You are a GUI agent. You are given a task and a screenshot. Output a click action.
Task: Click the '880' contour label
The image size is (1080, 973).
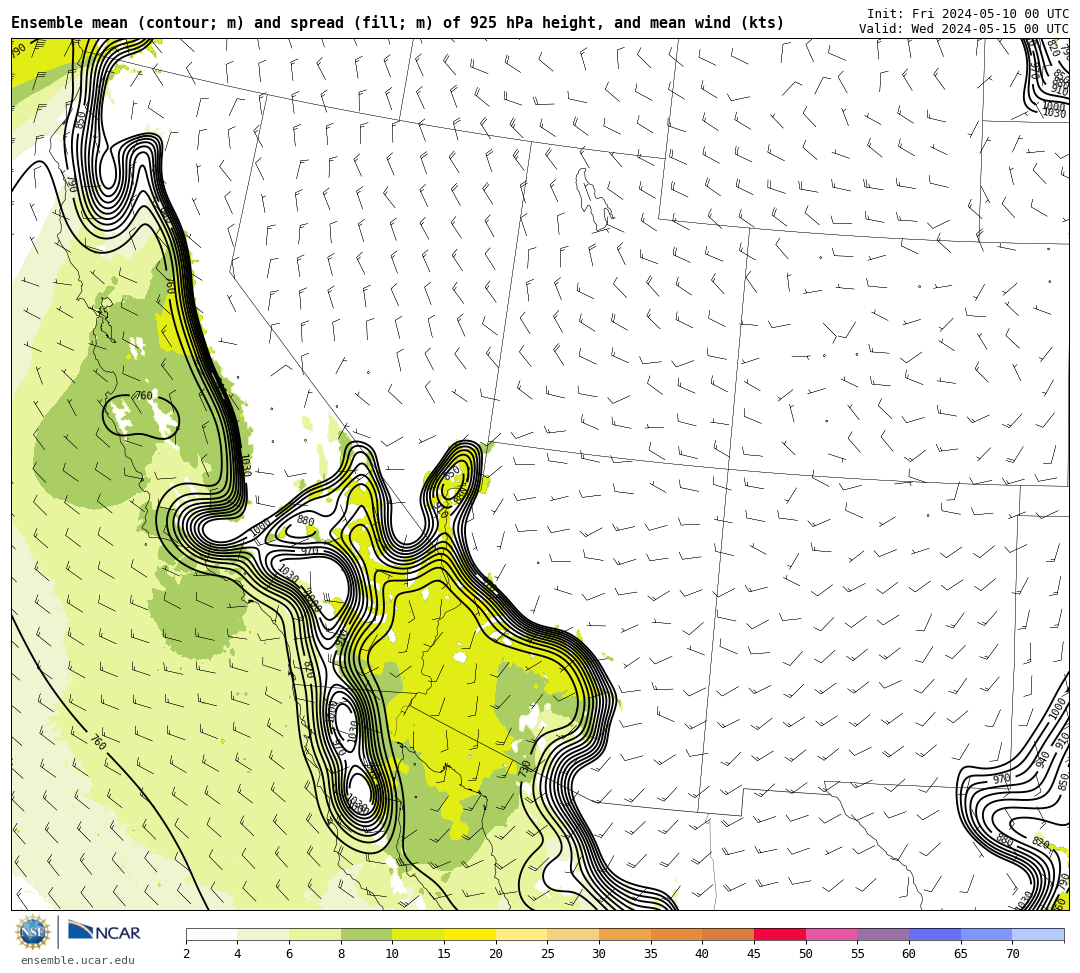click(x=305, y=521)
